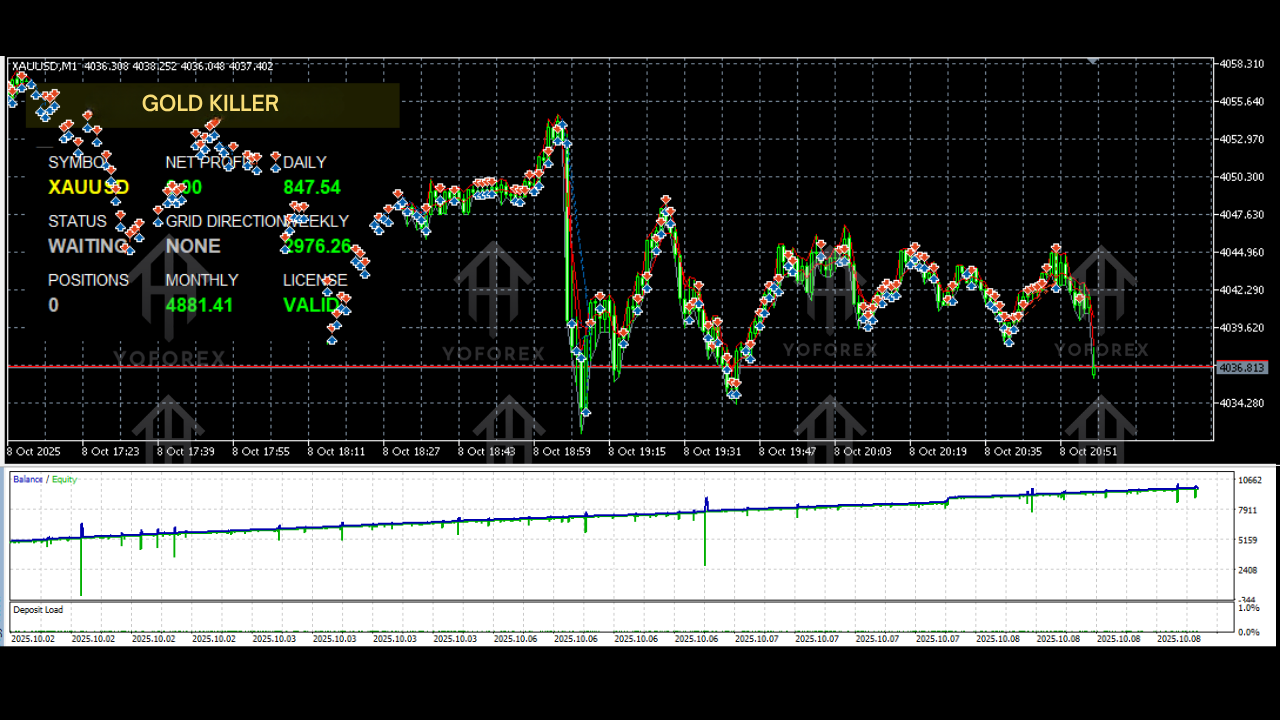Click the POSITIONS count value 0
The height and width of the screenshot is (720, 1280).
click(54, 305)
